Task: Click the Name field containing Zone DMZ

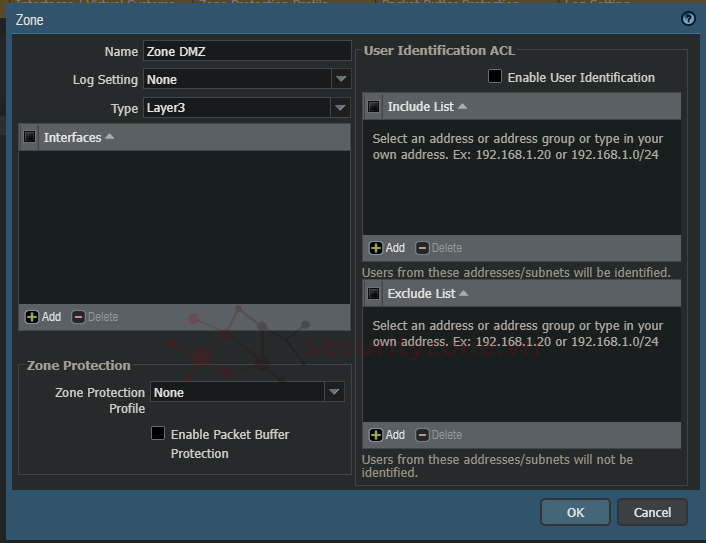Action: pos(247,51)
